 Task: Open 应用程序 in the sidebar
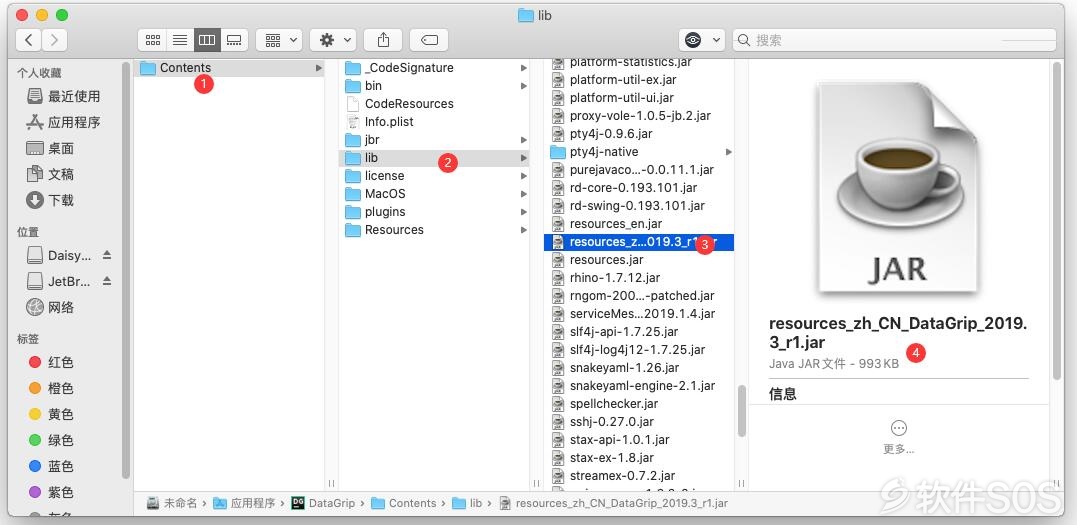pyautogui.click(x=64, y=122)
